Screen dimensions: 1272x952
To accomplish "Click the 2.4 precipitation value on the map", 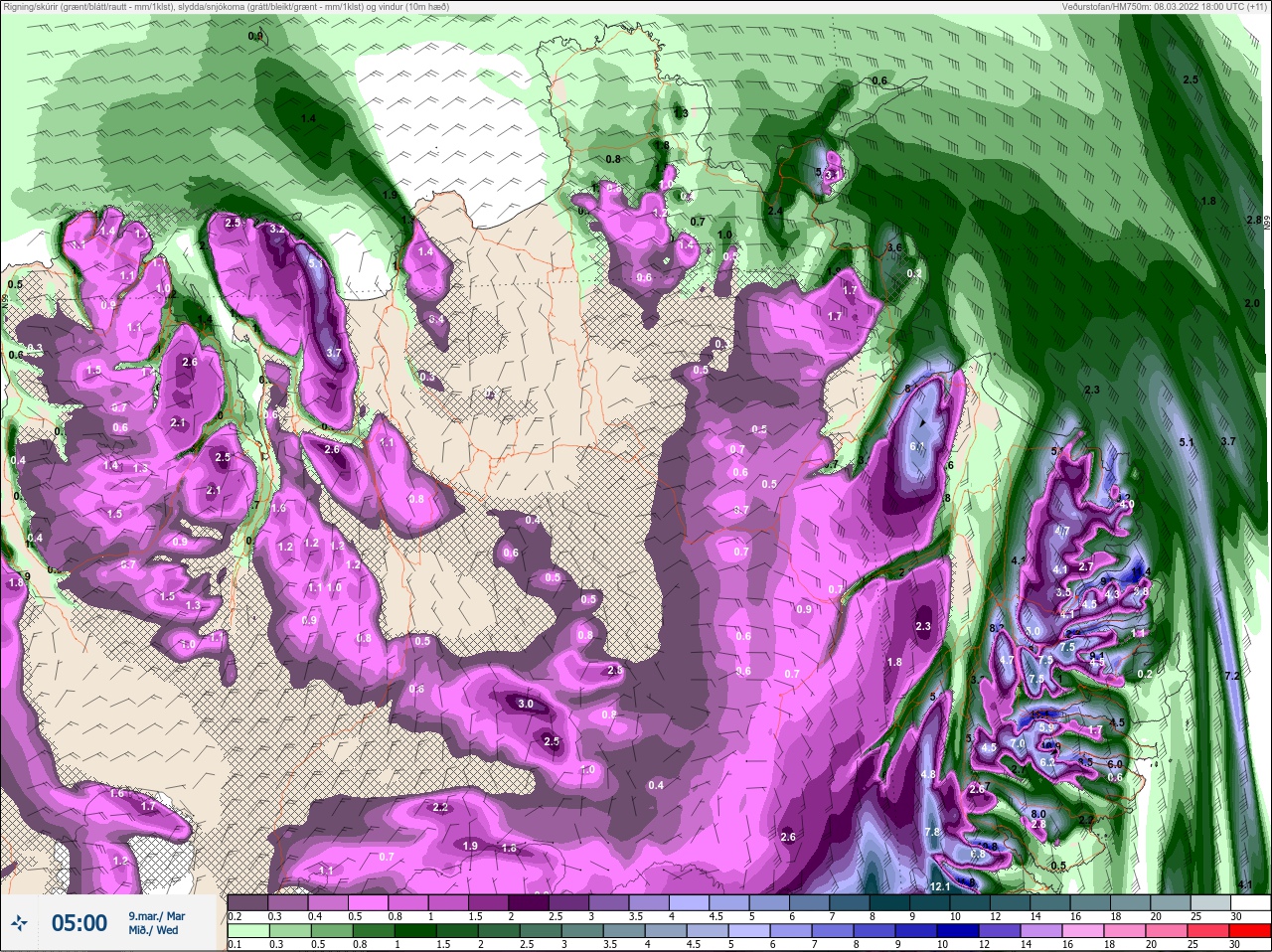I will point(775,211).
